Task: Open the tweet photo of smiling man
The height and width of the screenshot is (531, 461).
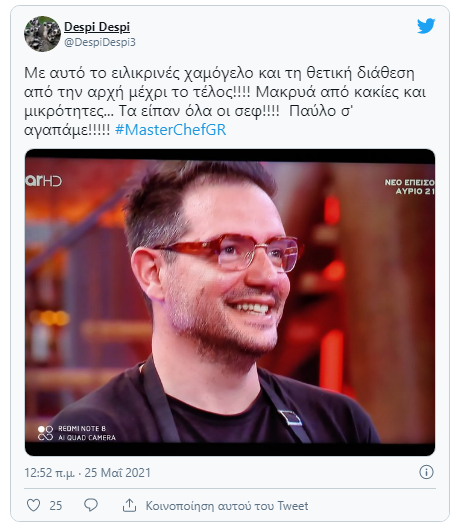Action: tap(230, 302)
